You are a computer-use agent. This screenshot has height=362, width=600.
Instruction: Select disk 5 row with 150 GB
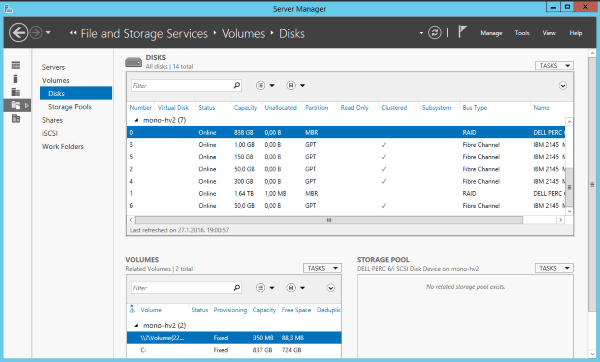346,157
